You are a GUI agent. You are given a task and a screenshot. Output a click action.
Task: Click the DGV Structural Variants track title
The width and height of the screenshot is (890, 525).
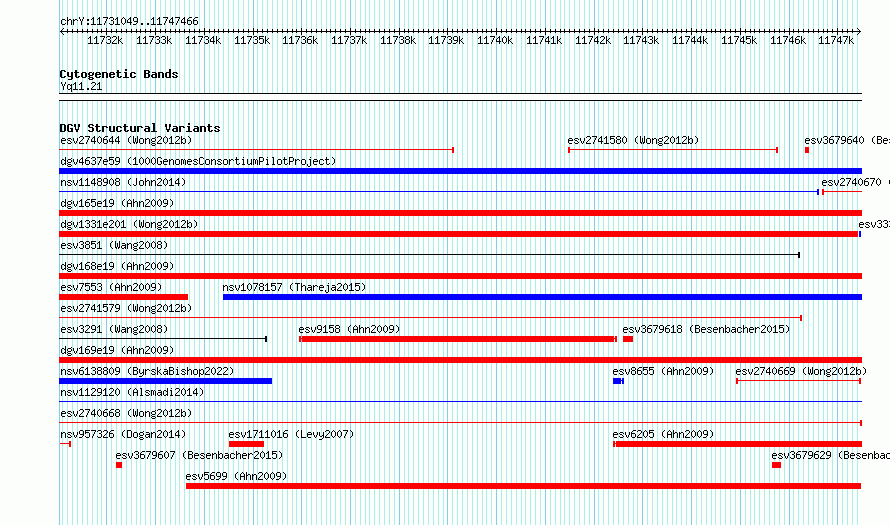(140, 128)
